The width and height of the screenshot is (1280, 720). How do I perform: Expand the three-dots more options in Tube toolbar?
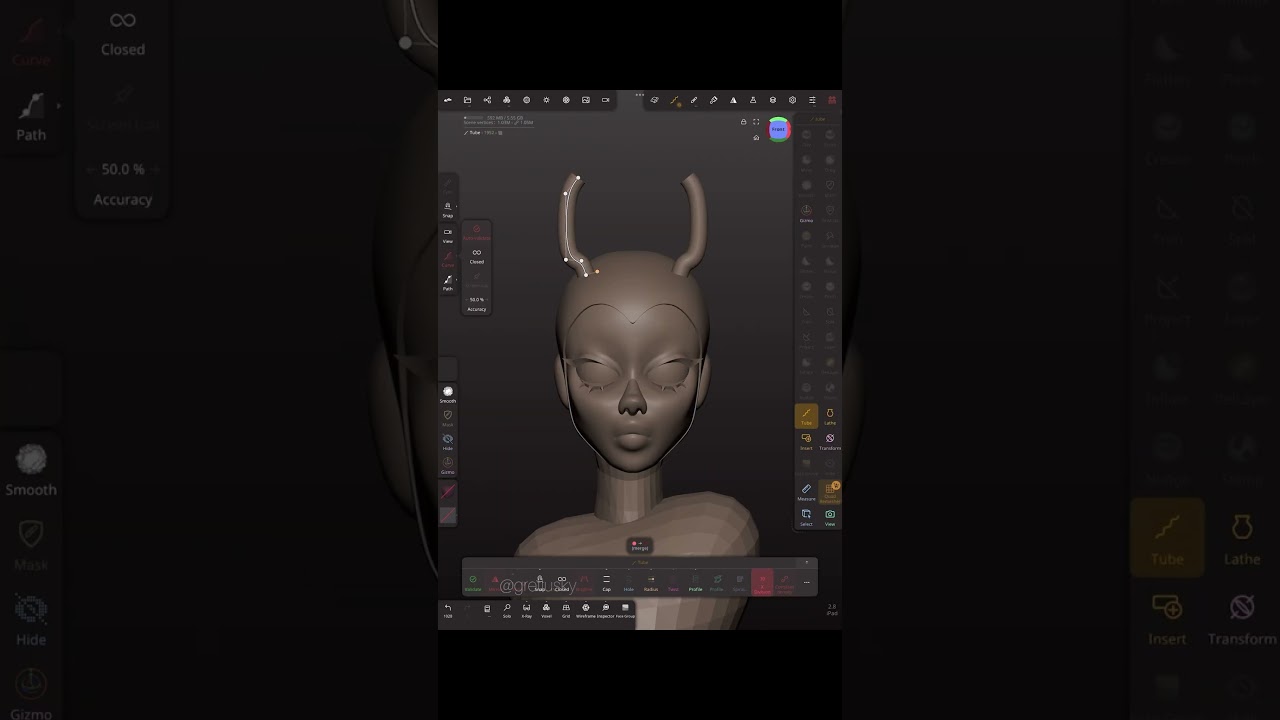point(806,582)
